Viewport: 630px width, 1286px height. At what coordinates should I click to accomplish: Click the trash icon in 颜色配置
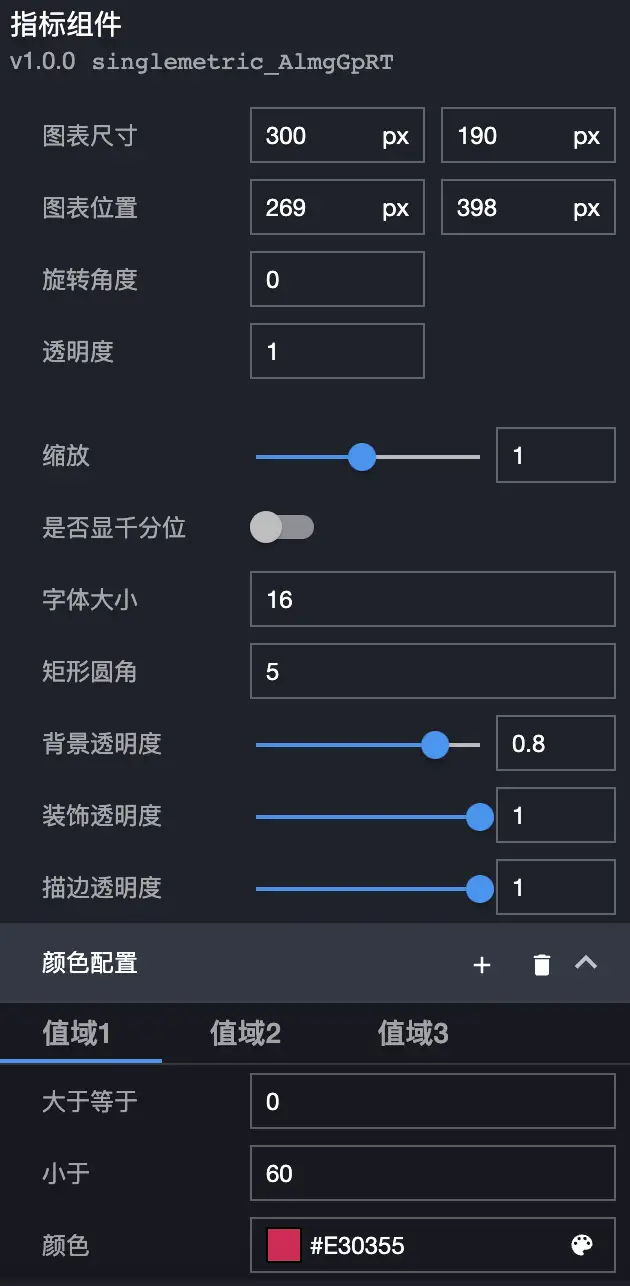[541, 964]
